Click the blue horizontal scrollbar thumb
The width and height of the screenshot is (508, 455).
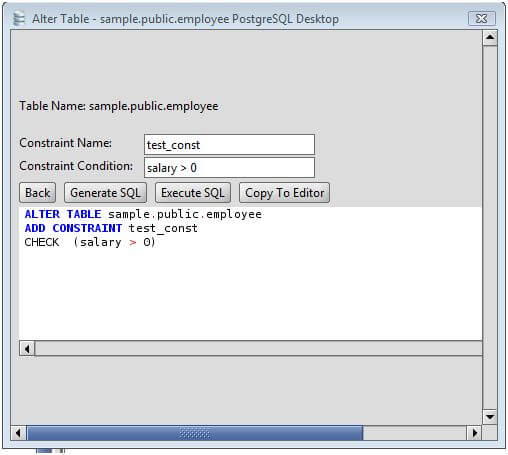click(195, 433)
